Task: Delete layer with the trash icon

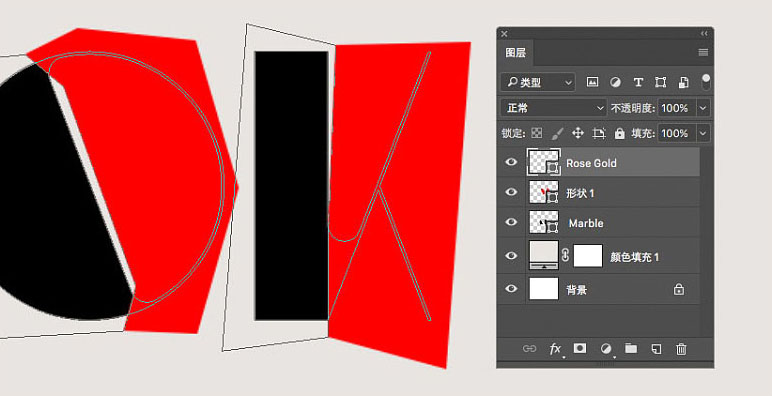Action: tap(681, 349)
